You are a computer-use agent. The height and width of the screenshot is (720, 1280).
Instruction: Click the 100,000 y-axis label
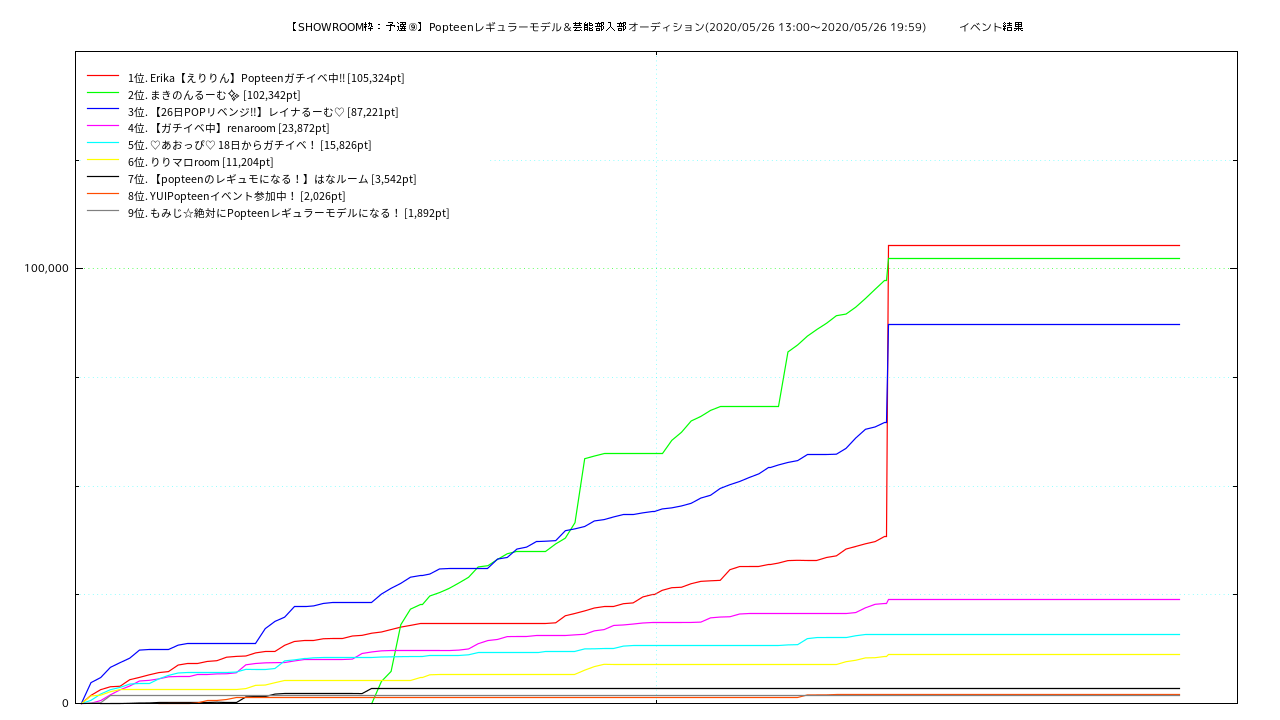coord(46,268)
